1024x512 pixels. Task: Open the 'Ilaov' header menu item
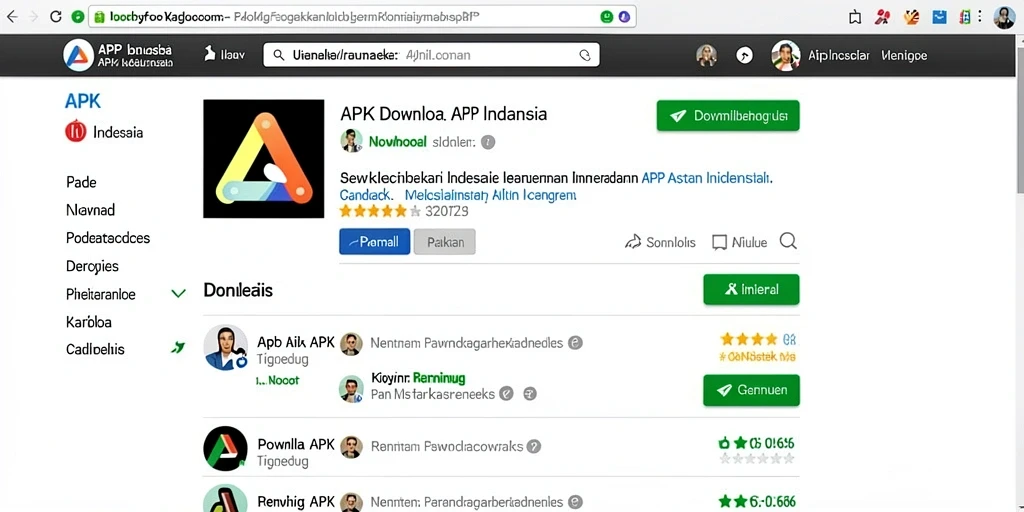click(x=224, y=55)
